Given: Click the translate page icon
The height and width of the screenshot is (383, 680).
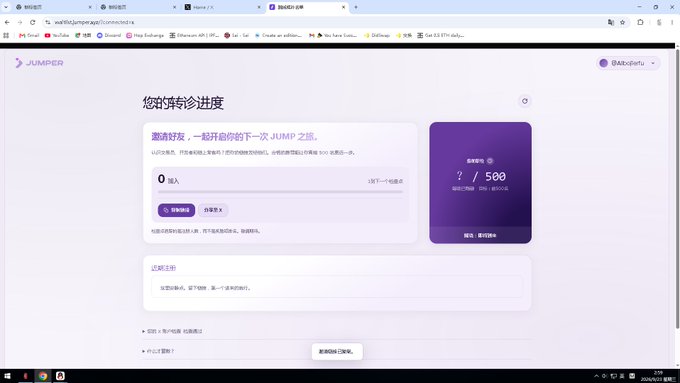Looking at the screenshot, I should pos(611,22).
